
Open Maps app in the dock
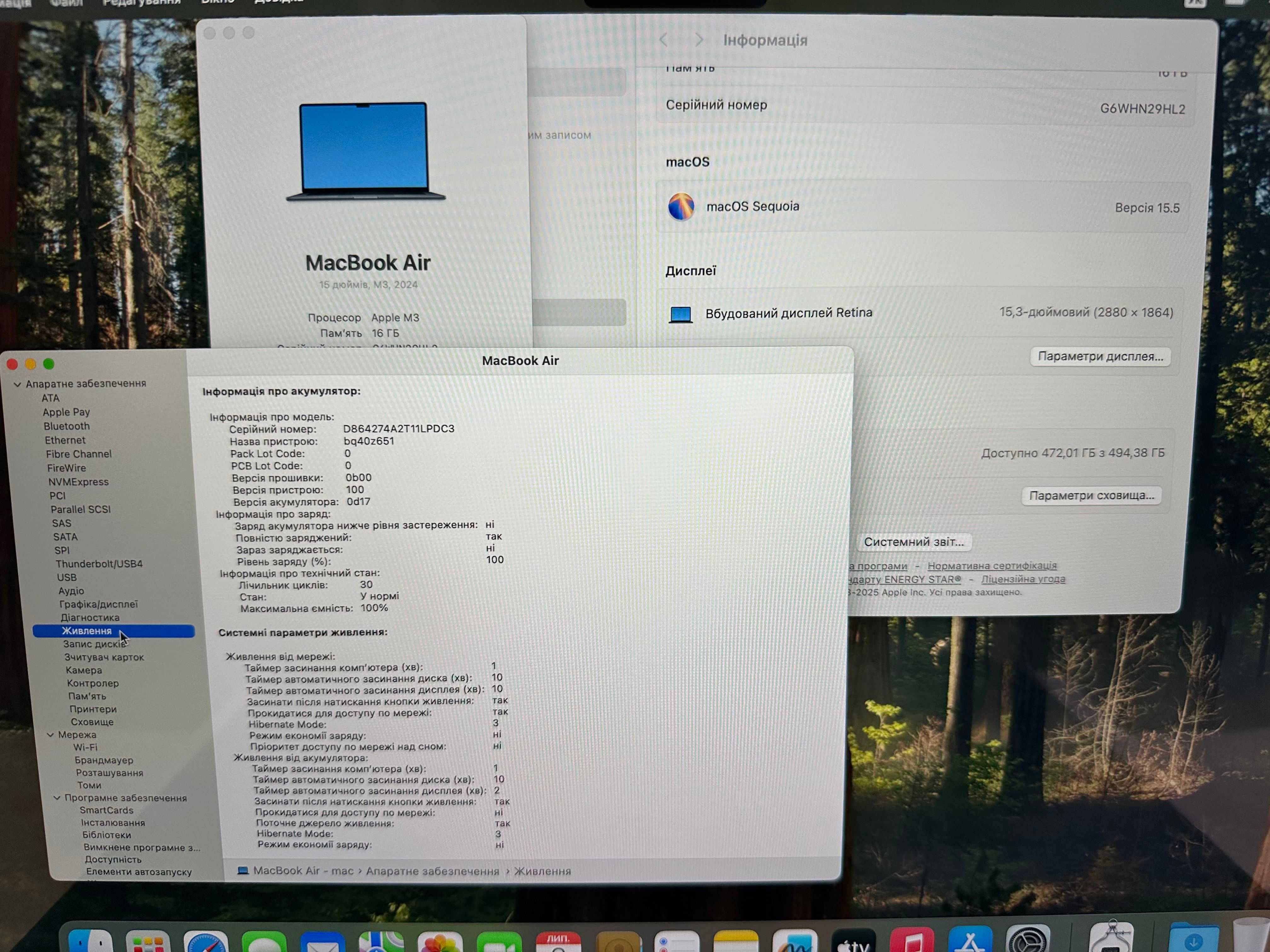[381, 942]
